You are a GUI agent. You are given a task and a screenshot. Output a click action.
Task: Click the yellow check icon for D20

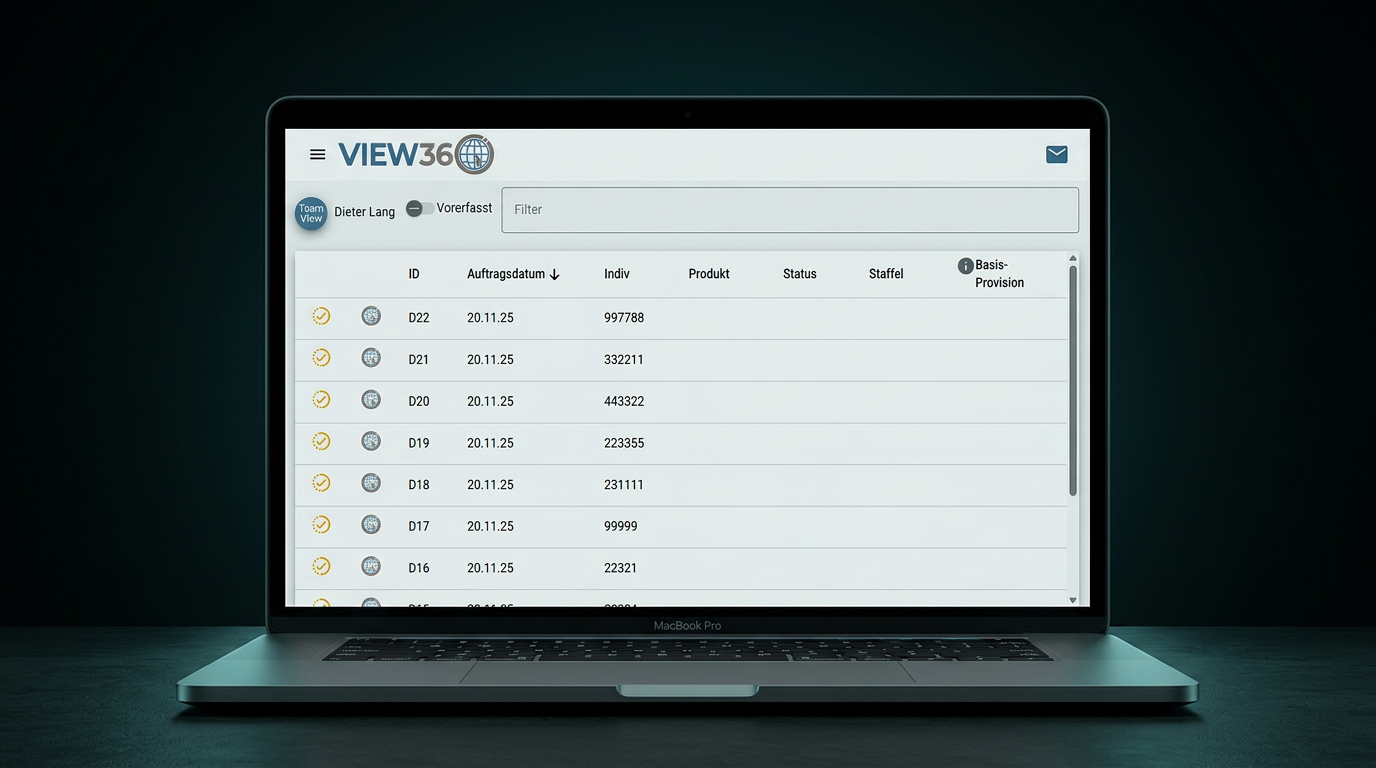[x=321, y=399]
